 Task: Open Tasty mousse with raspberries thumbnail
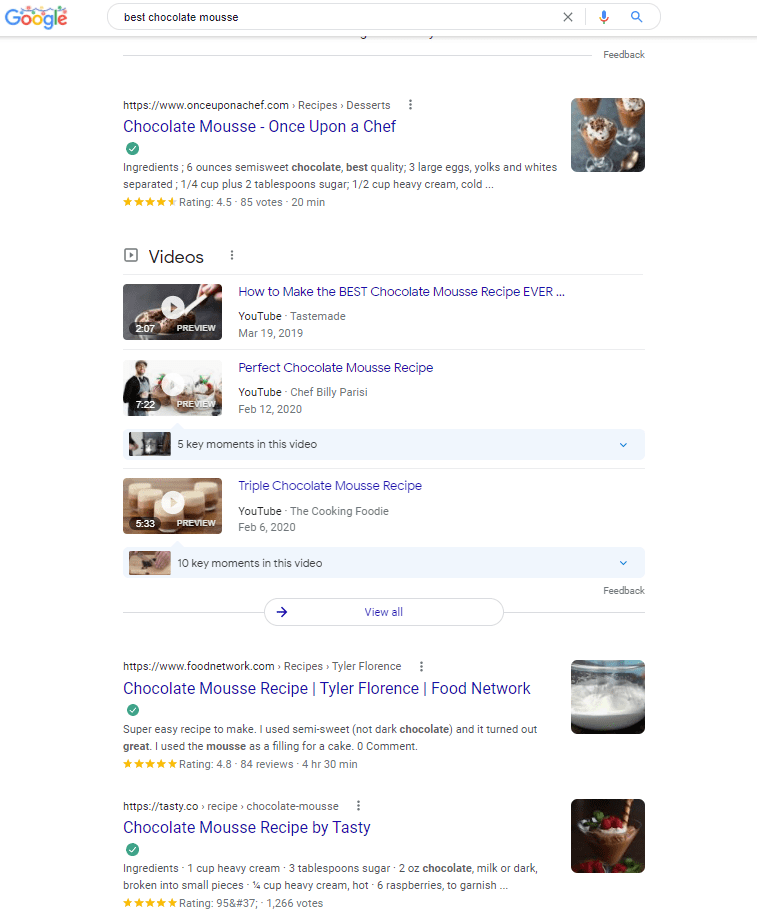click(608, 836)
